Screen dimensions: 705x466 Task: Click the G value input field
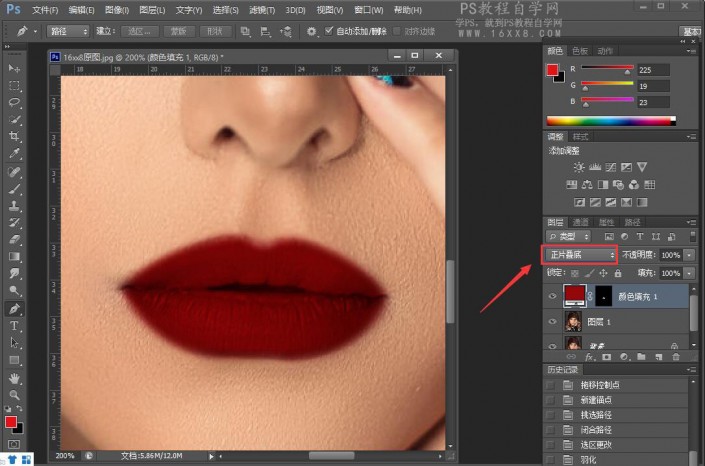click(x=653, y=86)
